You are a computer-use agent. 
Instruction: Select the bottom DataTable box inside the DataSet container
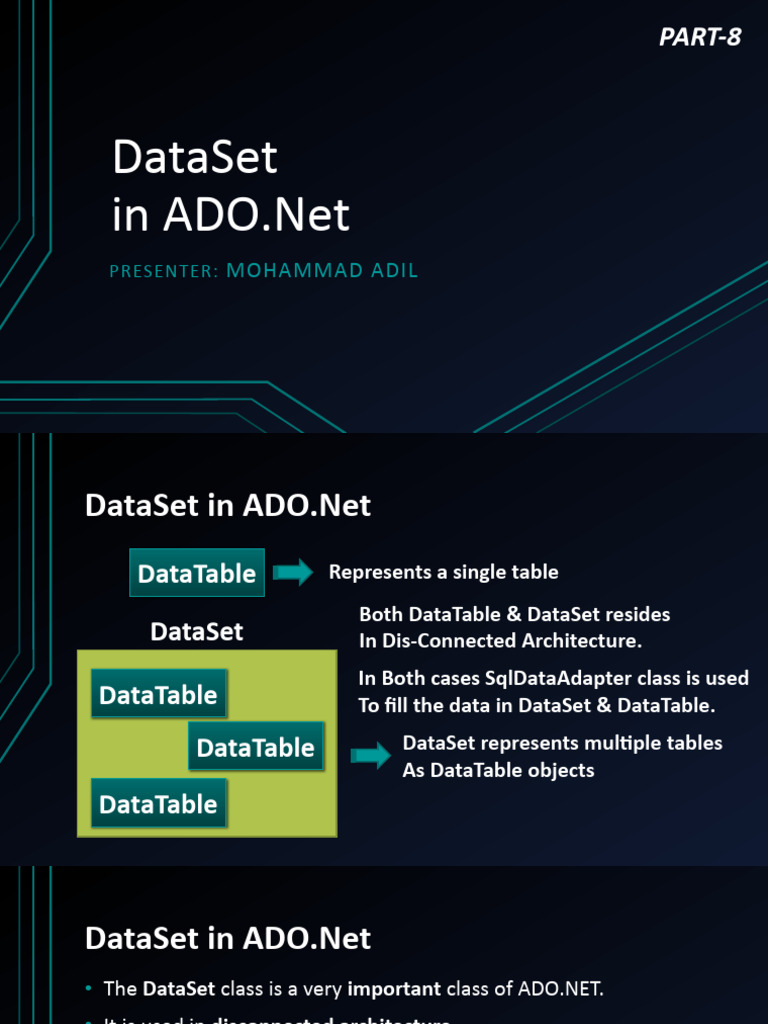[158, 804]
